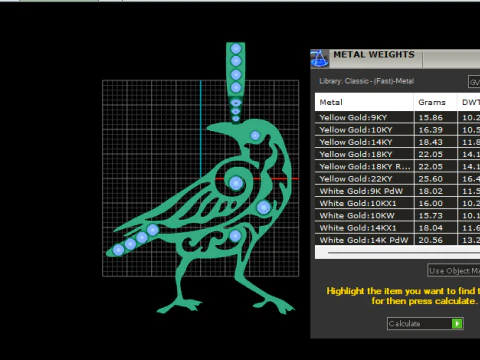Select the Yellow Gold:18KY R... row
The width and height of the screenshot is (480, 360).
[397, 166]
